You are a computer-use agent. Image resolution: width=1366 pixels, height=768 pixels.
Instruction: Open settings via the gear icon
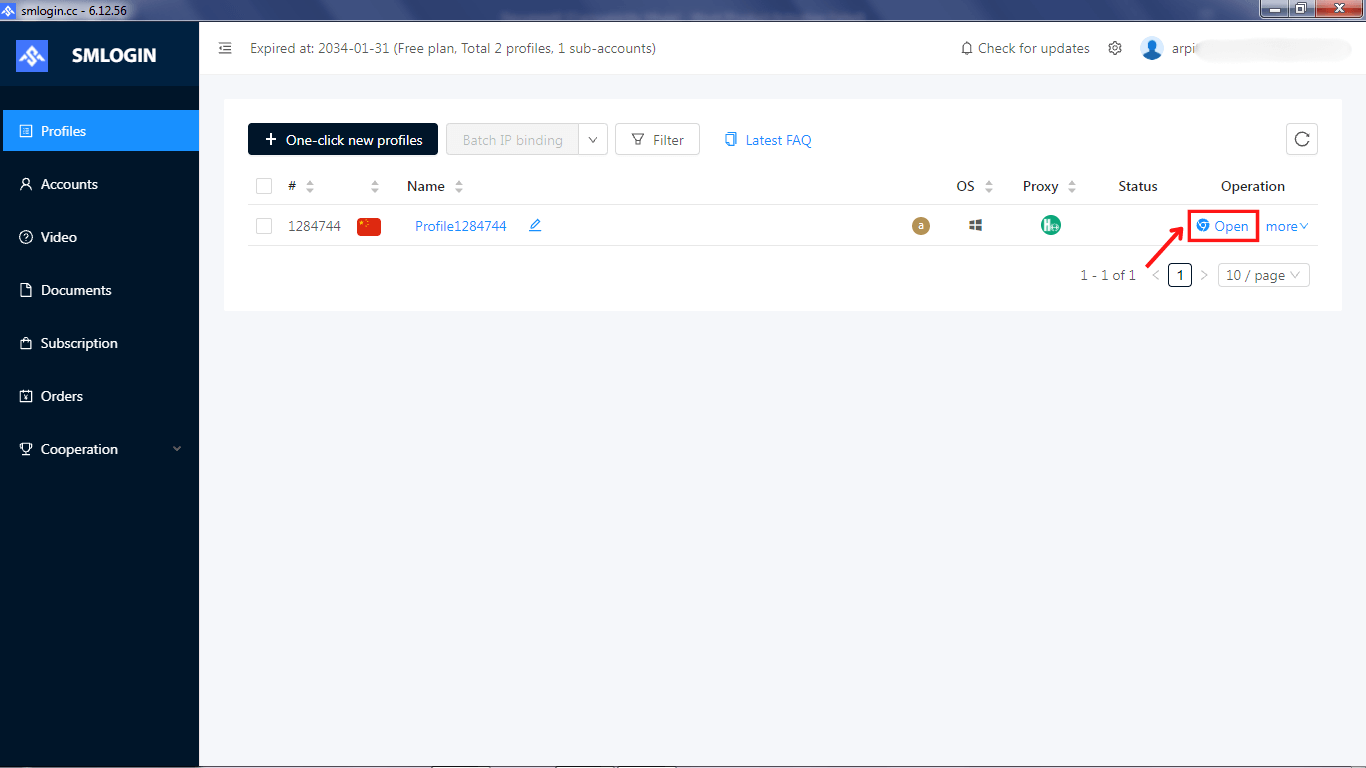click(x=1115, y=48)
